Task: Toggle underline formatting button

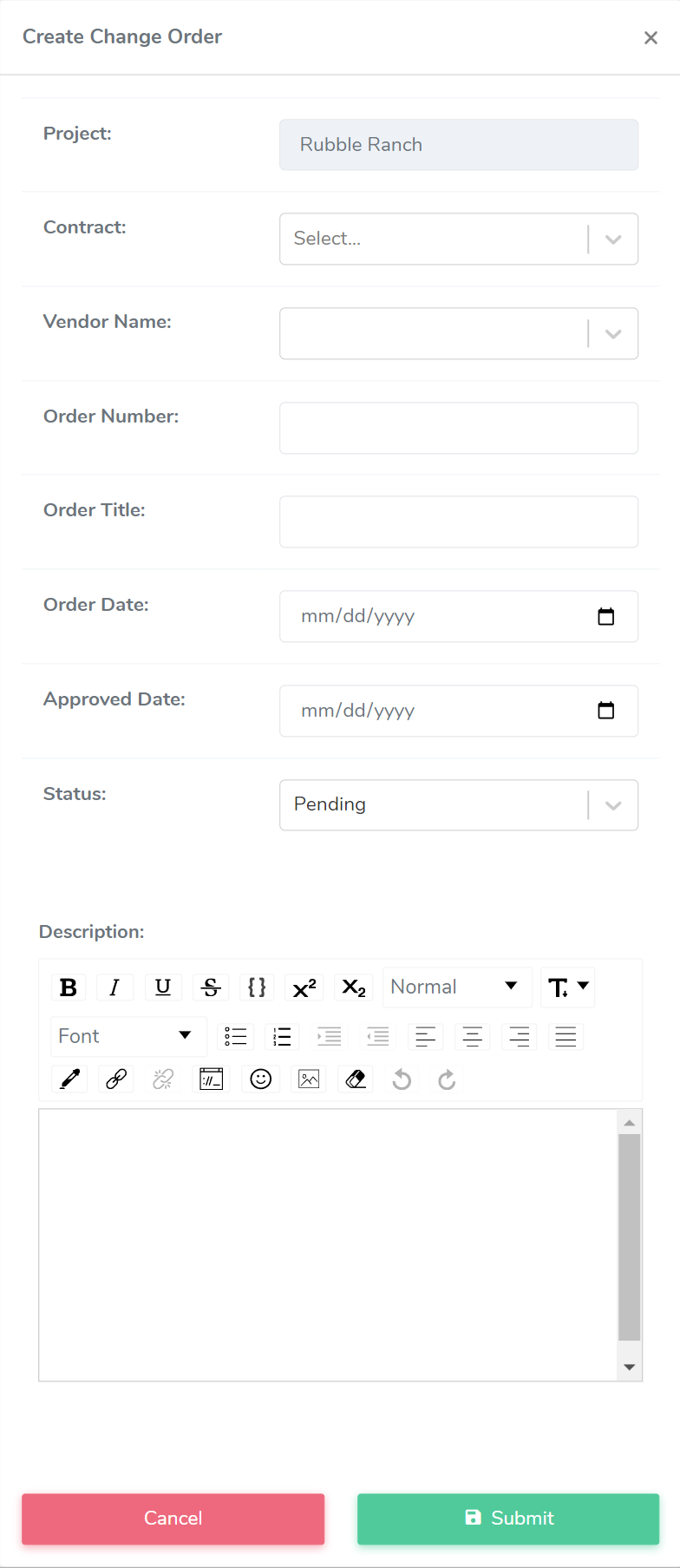Action: click(163, 987)
